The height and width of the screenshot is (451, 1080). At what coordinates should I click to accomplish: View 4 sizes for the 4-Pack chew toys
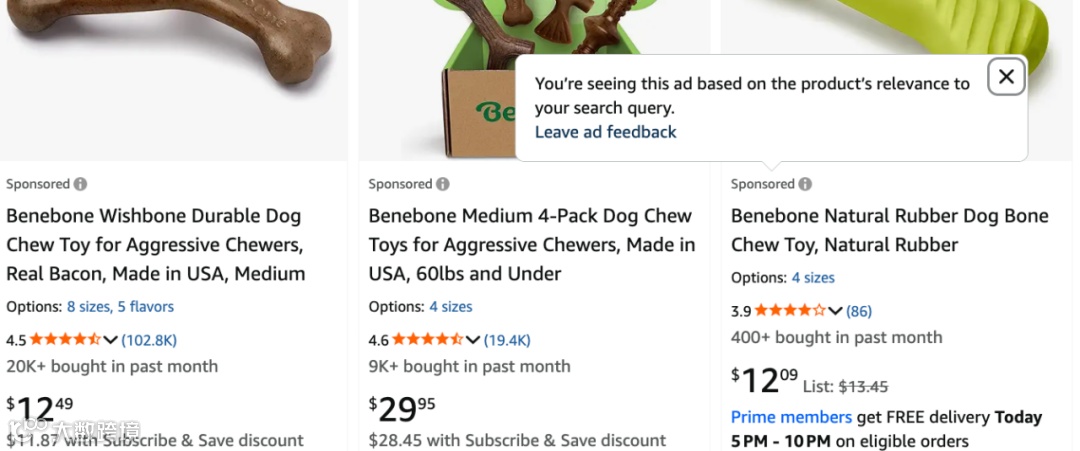click(x=451, y=307)
